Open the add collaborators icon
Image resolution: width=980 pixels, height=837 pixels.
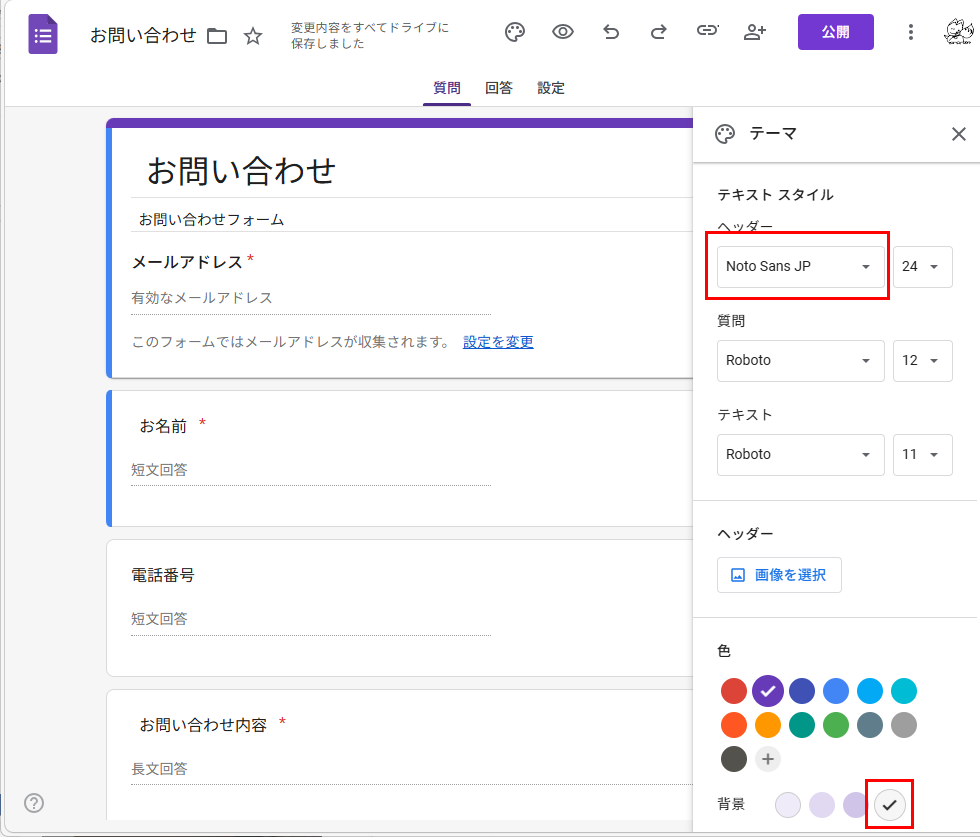[x=756, y=32]
